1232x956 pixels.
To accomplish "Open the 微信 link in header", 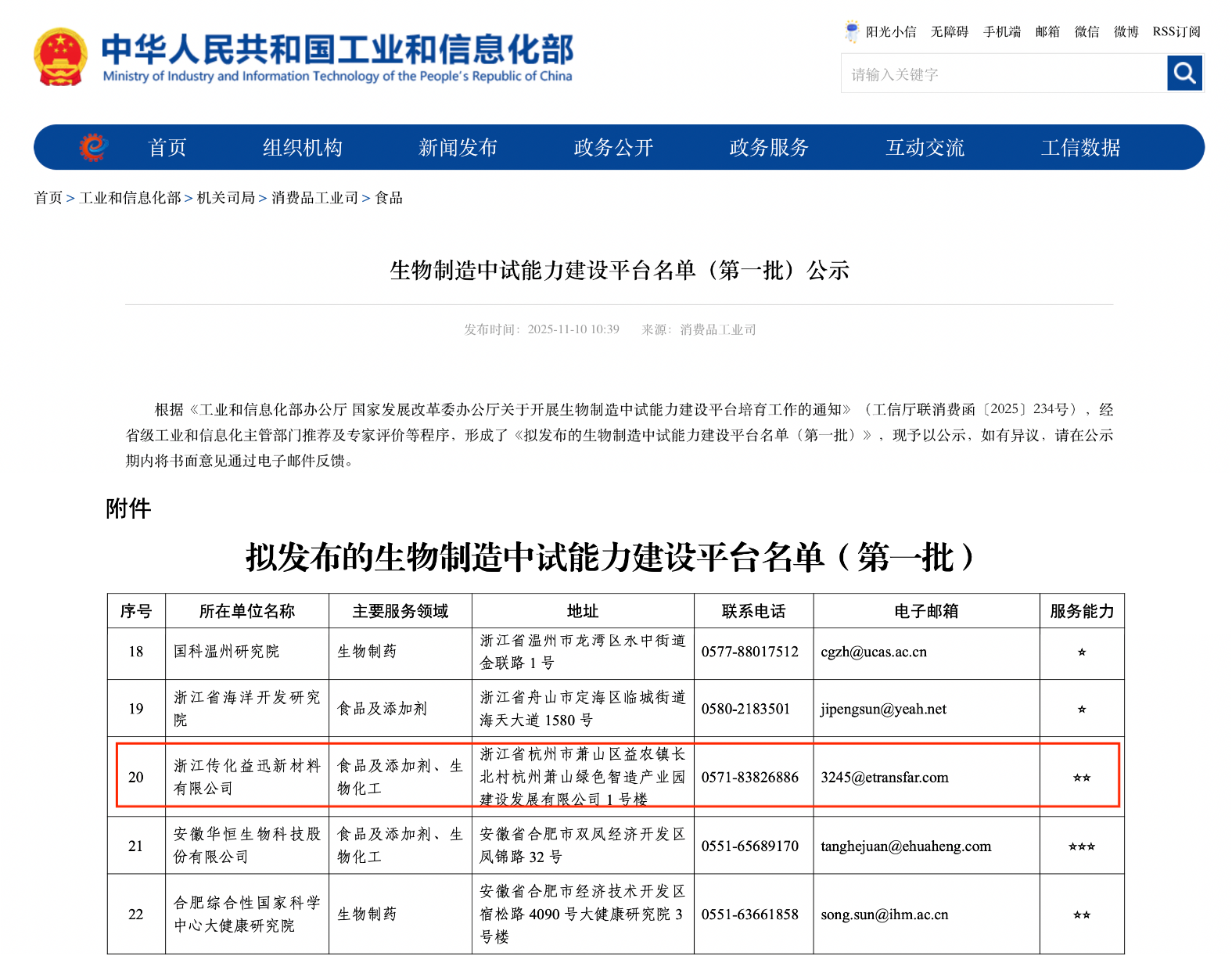I will click(1087, 32).
